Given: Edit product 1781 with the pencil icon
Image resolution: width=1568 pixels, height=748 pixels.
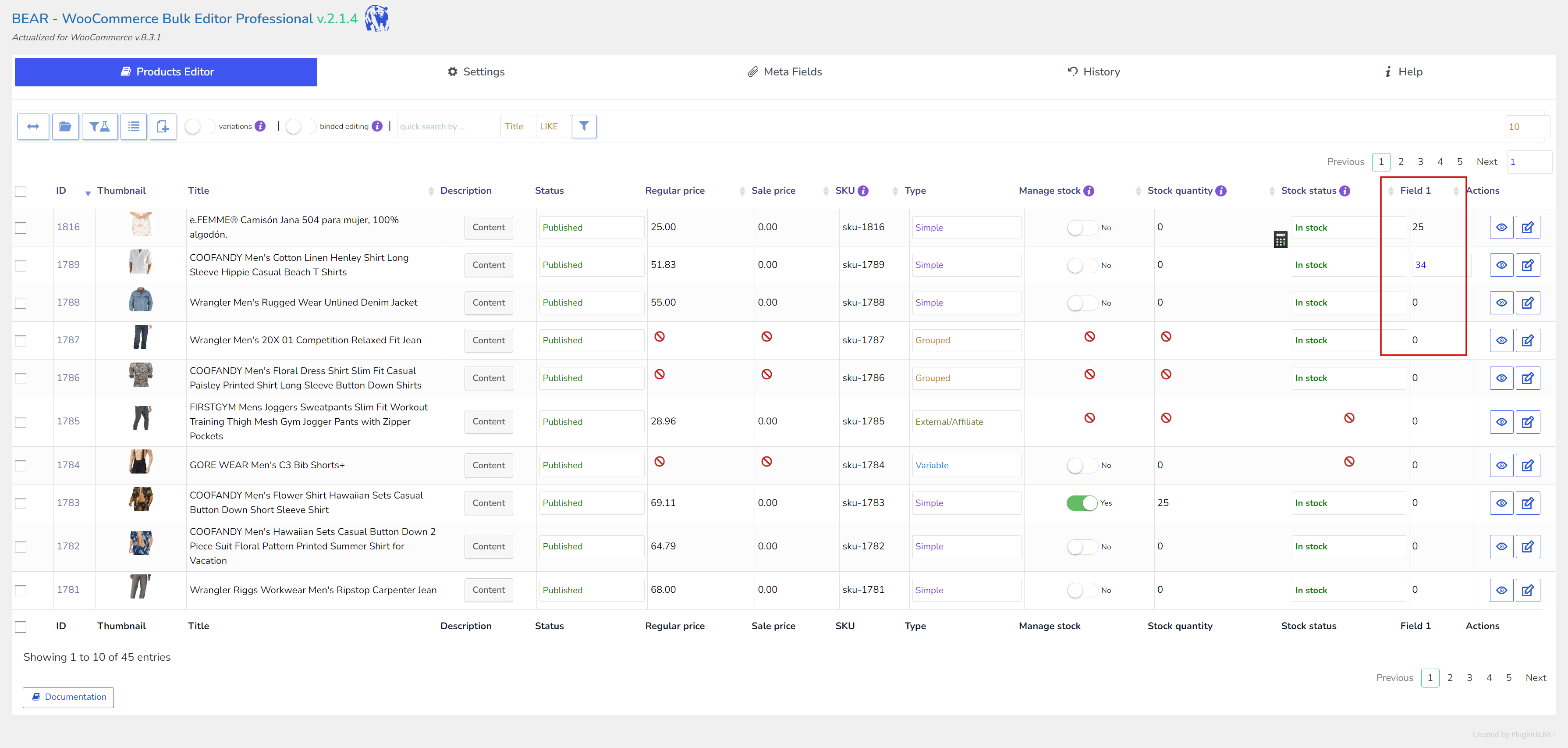Looking at the screenshot, I should (x=1527, y=590).
